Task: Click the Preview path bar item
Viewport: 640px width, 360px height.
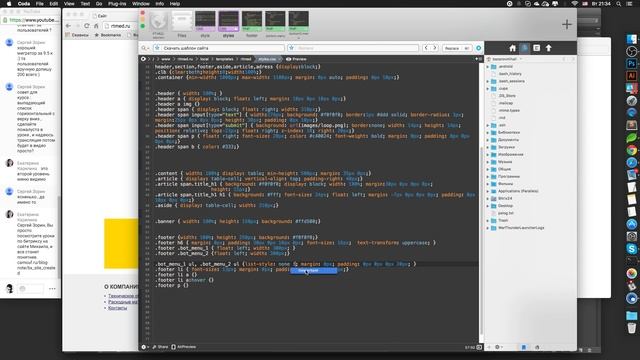Action: pos(296,59)
